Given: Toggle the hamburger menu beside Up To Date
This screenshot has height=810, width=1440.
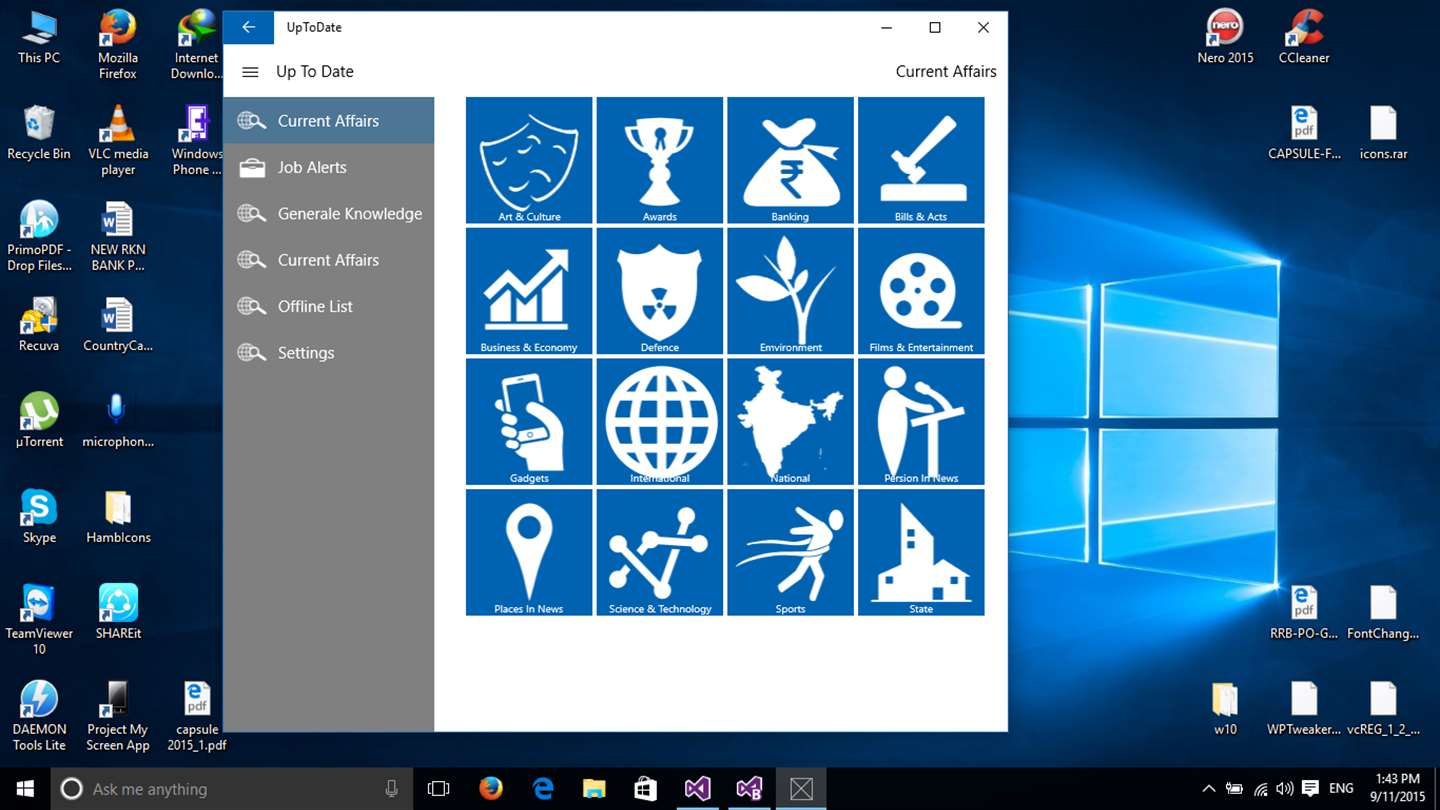Looking at the screenshot, I should pyautogui.click(x=250, y=72).
